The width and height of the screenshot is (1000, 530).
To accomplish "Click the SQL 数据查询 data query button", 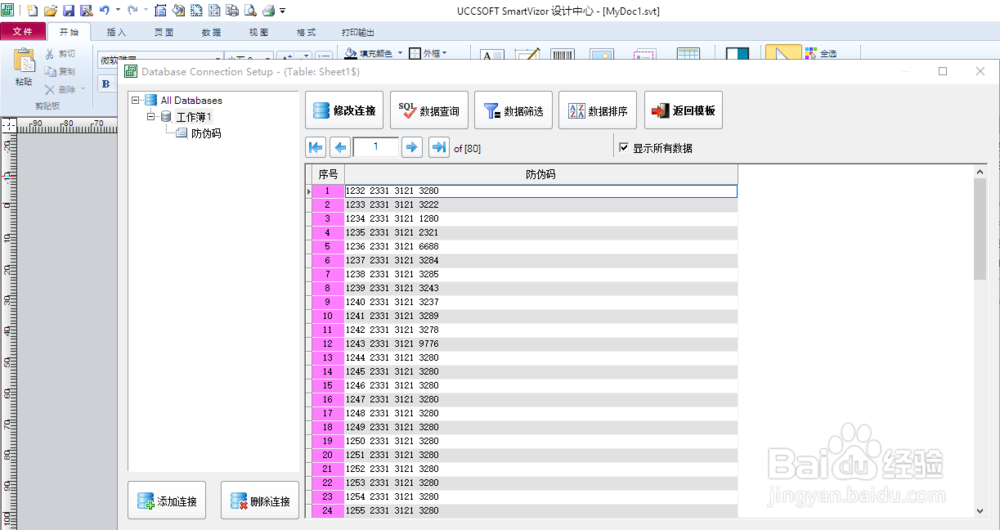I will [x=429, y=110].
